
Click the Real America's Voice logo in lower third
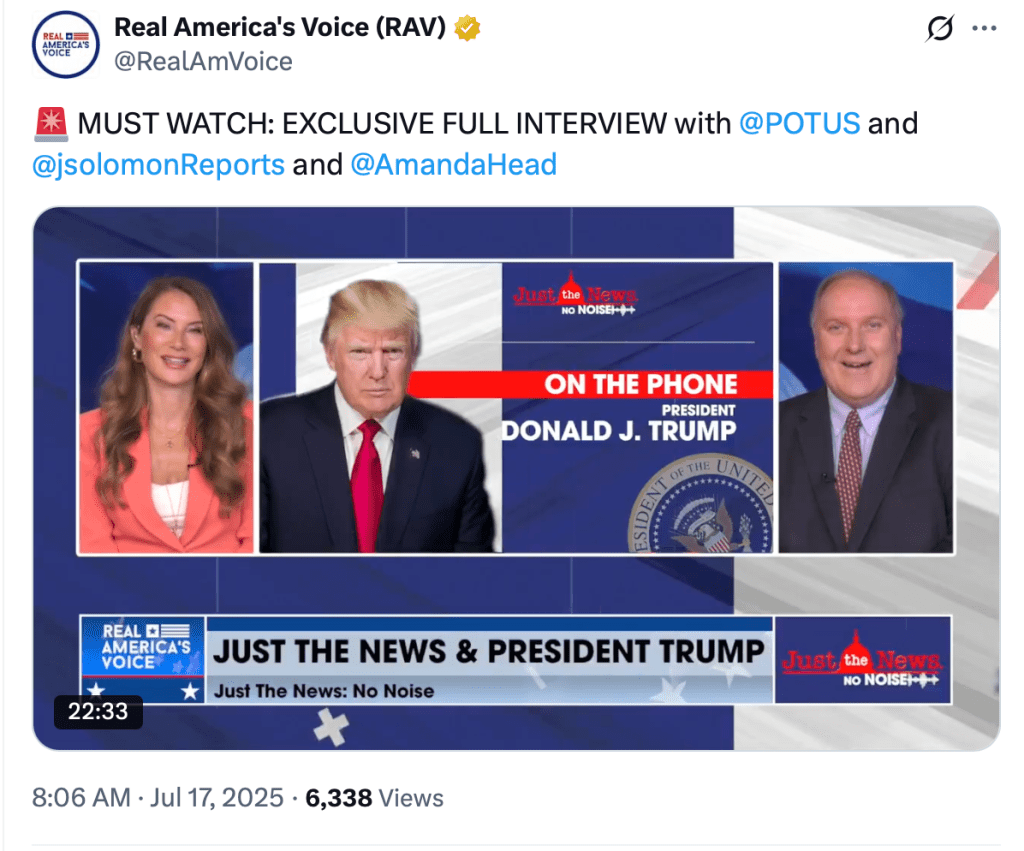[144, 647]
